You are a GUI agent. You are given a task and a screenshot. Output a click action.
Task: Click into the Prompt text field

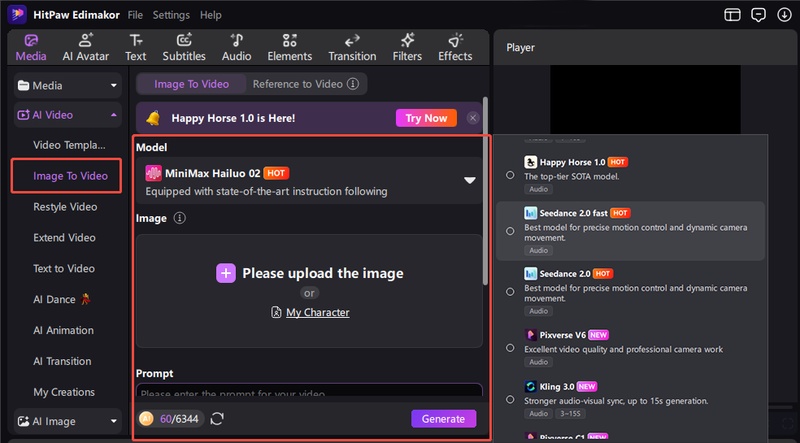coord(309,392)
